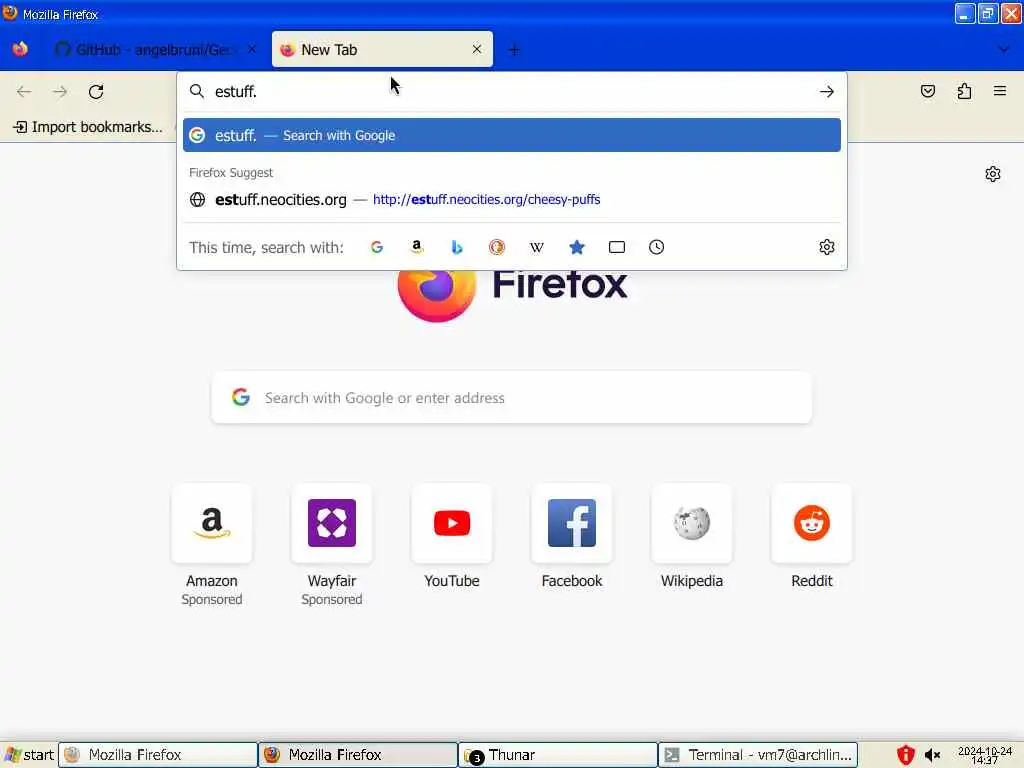1024x768 pixels.
Task: Go forward with the forward arrow
Action: (60, 91)
